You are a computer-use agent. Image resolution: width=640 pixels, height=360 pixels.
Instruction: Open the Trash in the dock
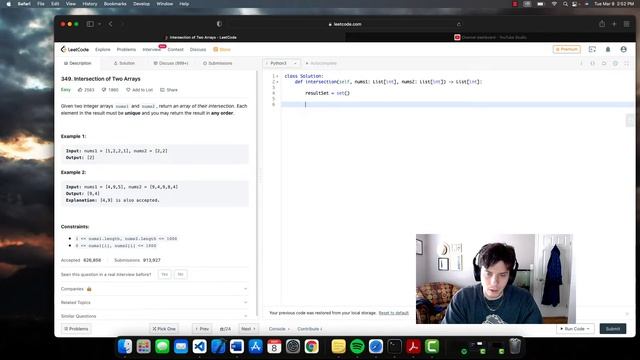pos(515,347)
